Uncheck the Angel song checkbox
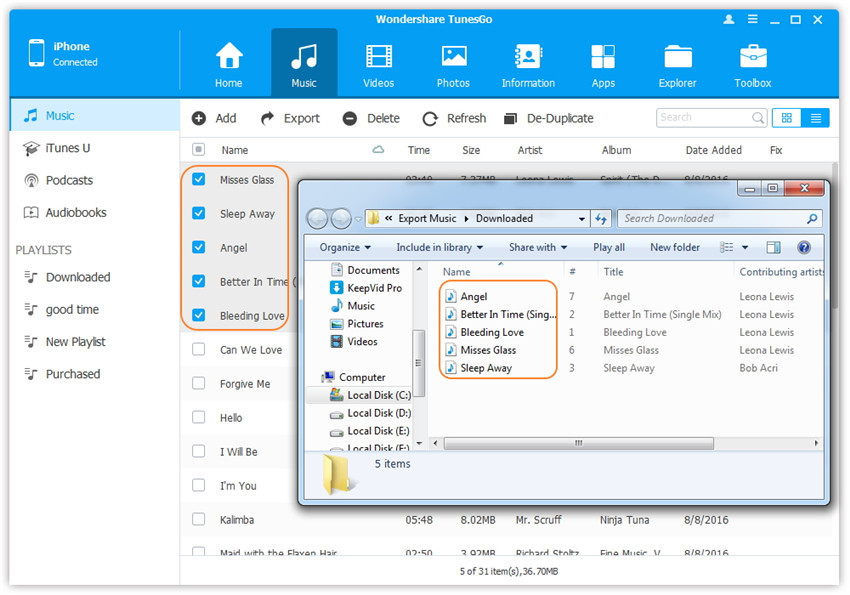 [198, 248]
